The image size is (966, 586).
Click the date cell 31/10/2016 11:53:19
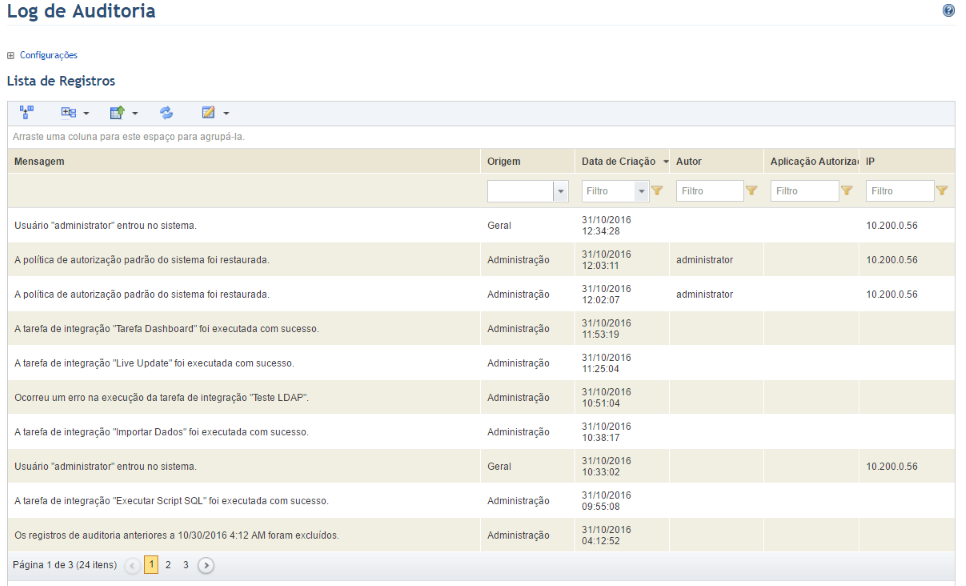pyautogui.click(x=606, y=329)
